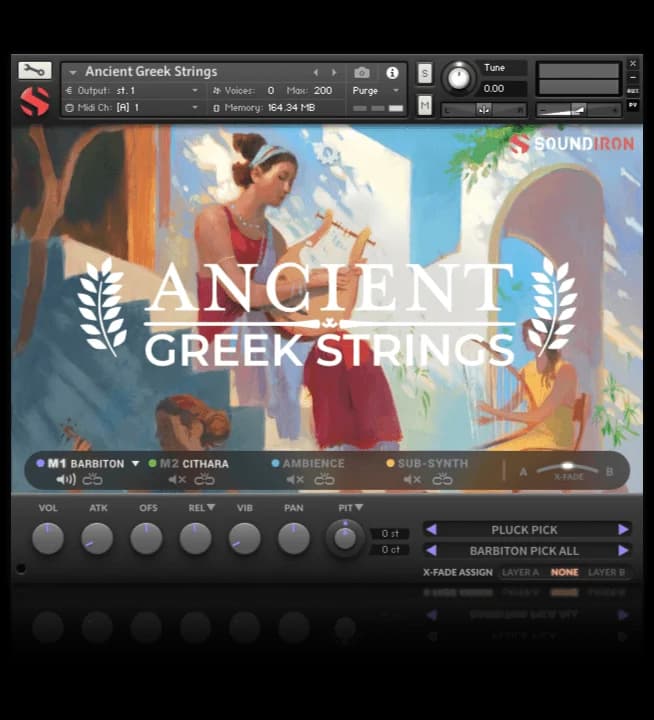The height and width of the screenshot is (720, 654).
Task: Click the OFS knob
Action: [x=146, y=538]
